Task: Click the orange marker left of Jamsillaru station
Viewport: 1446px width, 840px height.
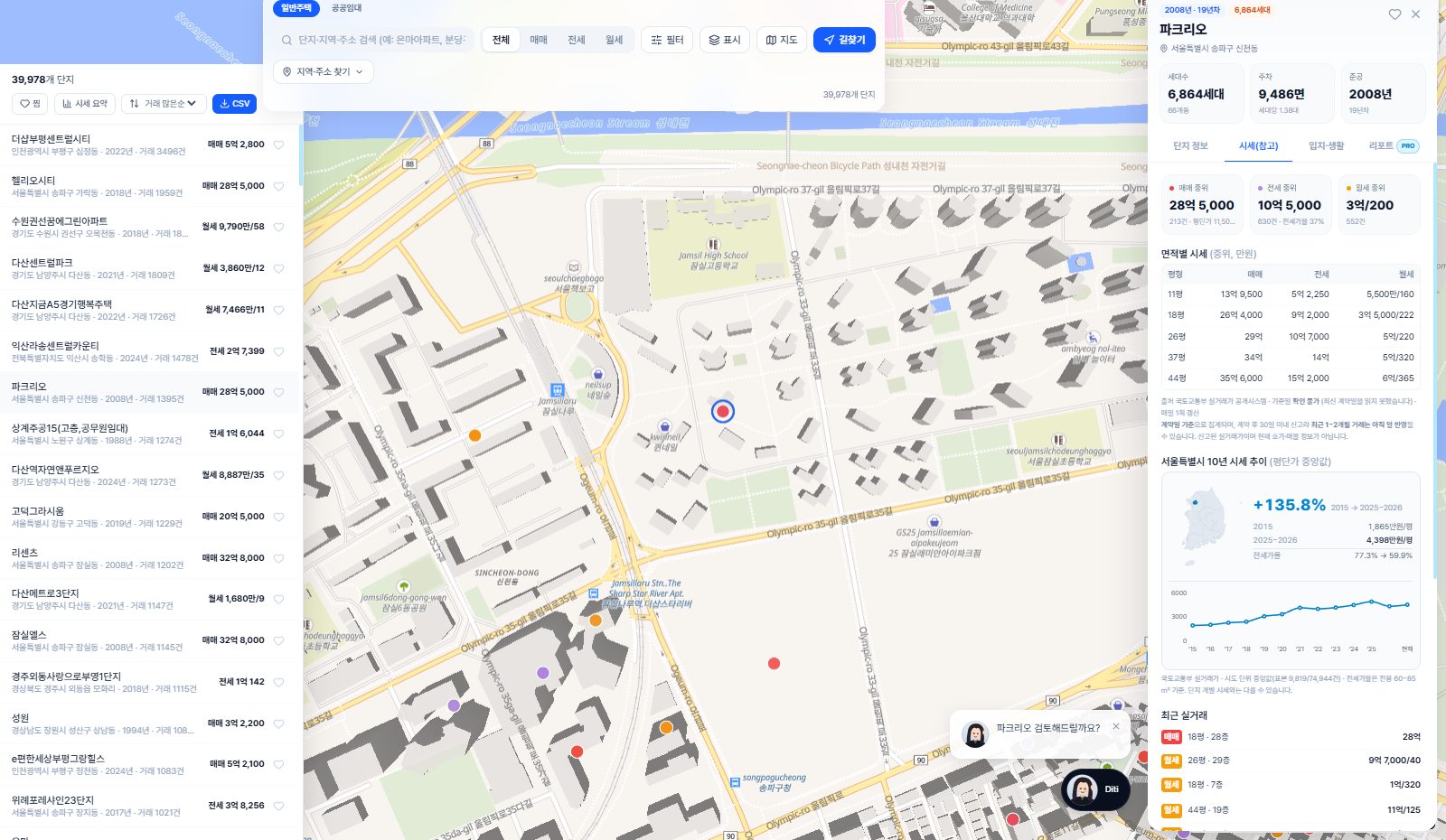Action: point(474,435)
